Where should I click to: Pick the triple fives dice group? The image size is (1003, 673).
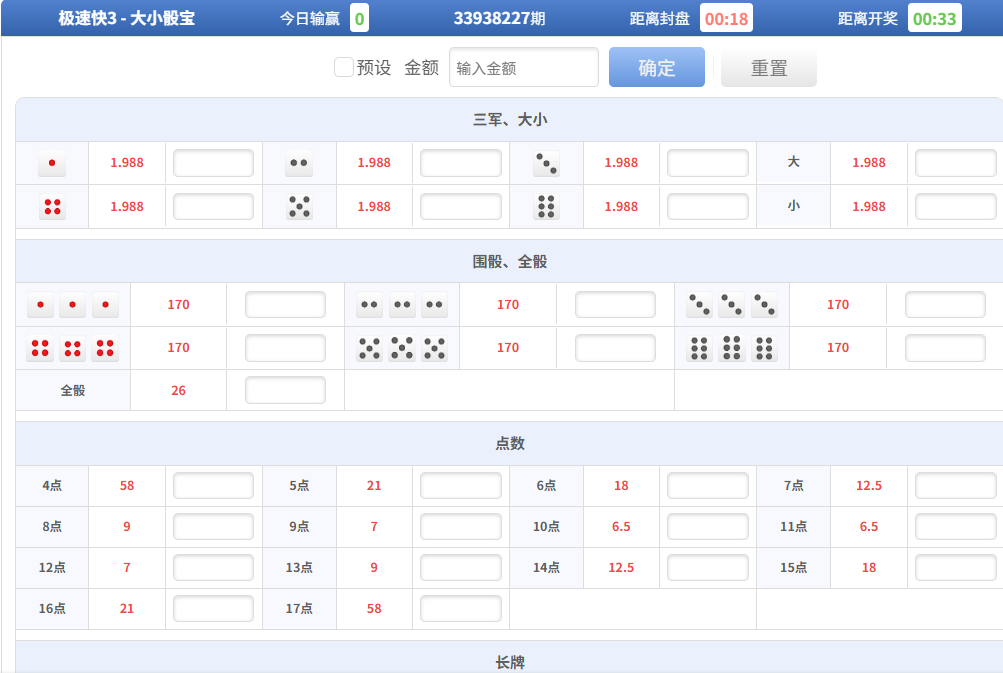402,348
